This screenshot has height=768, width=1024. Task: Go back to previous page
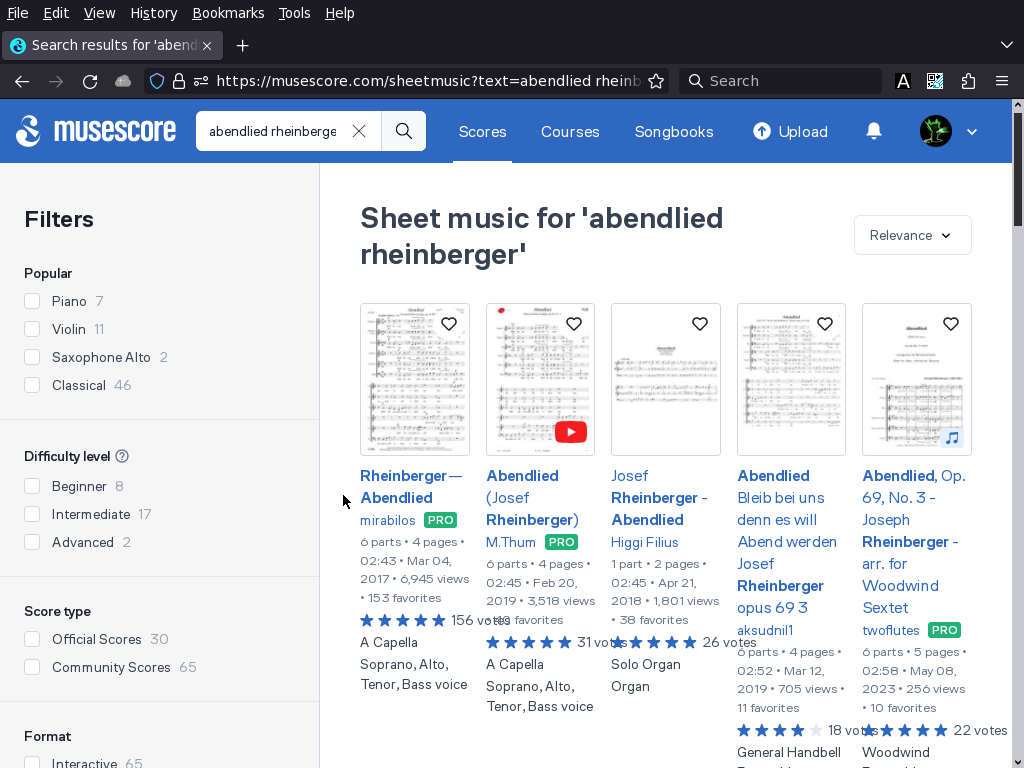[x=22, y=81]
